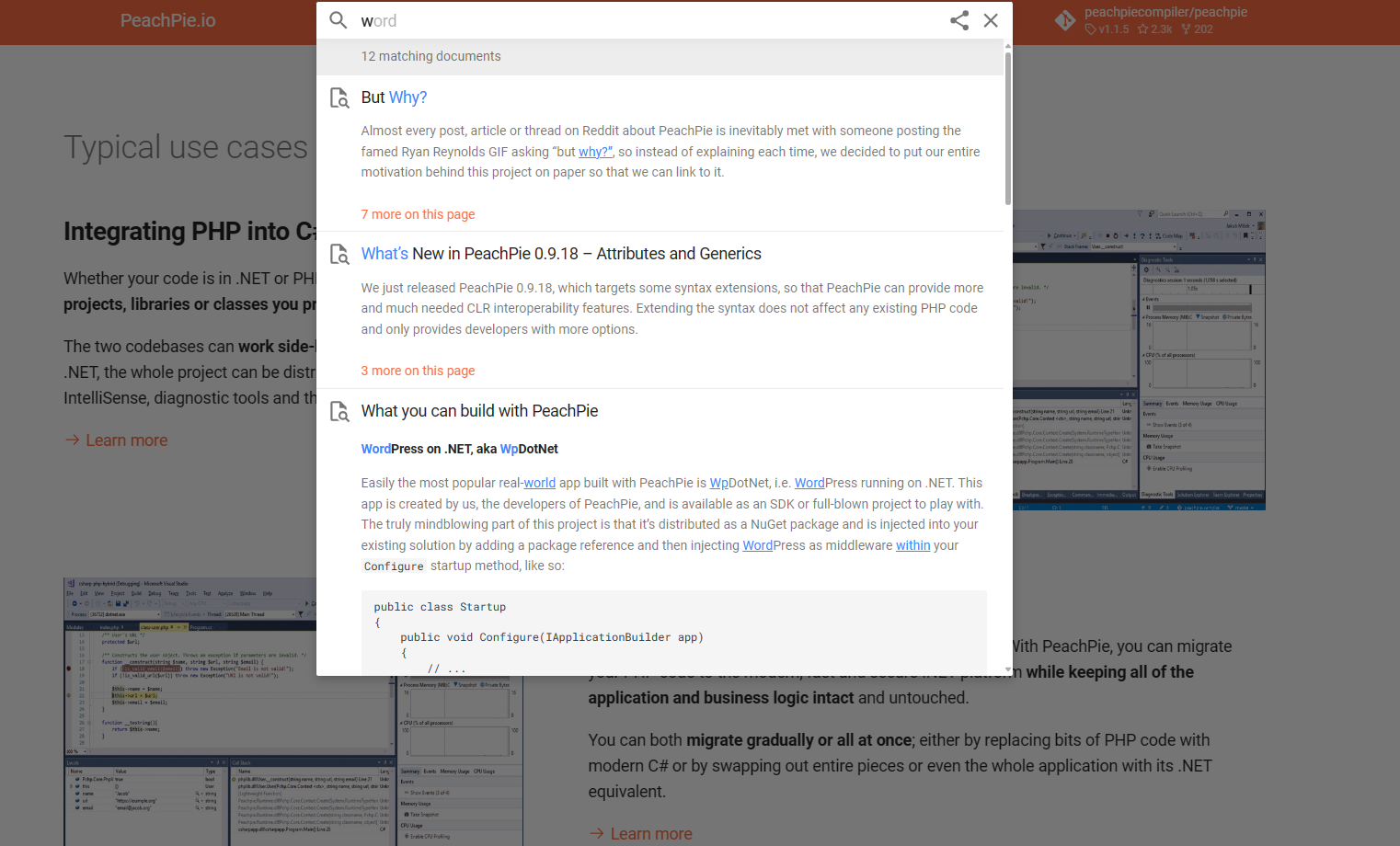Click the PeachPie.io site title
1400x846 pixels.
(x=168, y=20)
